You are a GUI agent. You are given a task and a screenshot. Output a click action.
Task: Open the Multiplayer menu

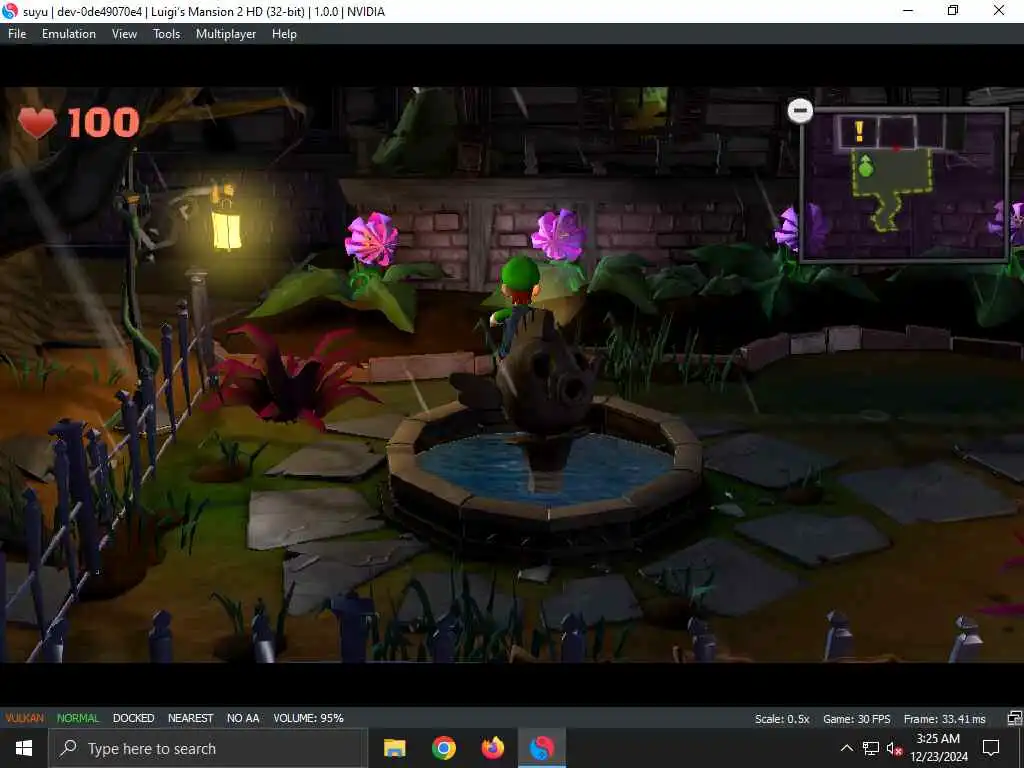(226, 34)
